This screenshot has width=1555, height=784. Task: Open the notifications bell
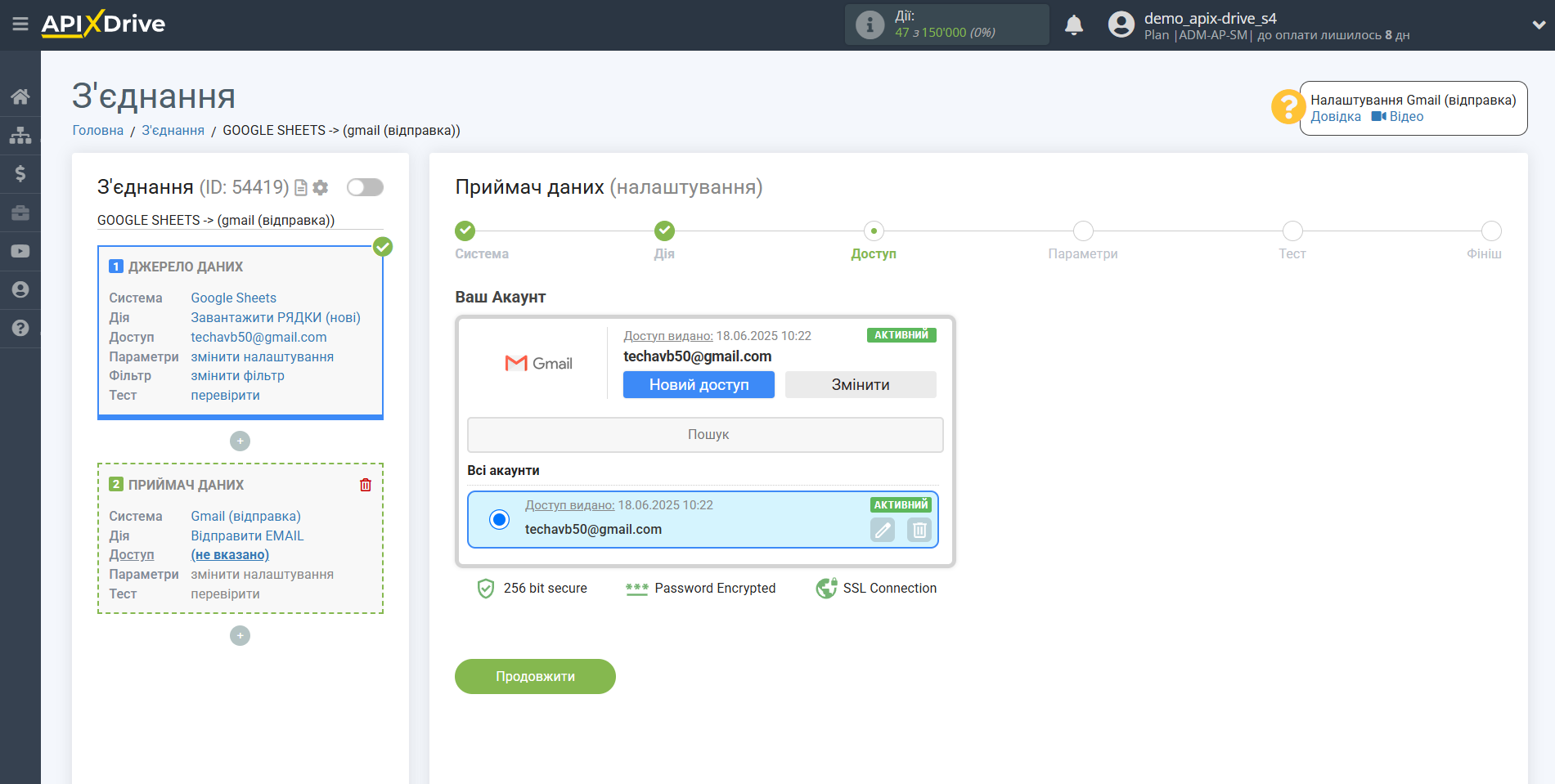click(x=1074, y=25)
